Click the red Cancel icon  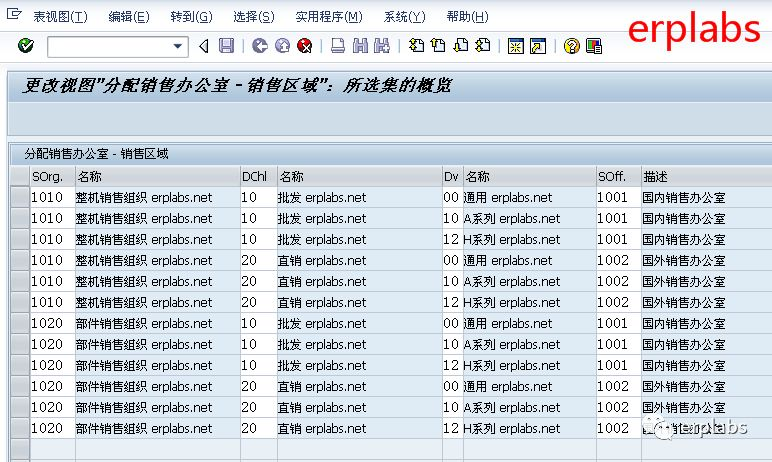pyautogui.click(x=305, y=46)
